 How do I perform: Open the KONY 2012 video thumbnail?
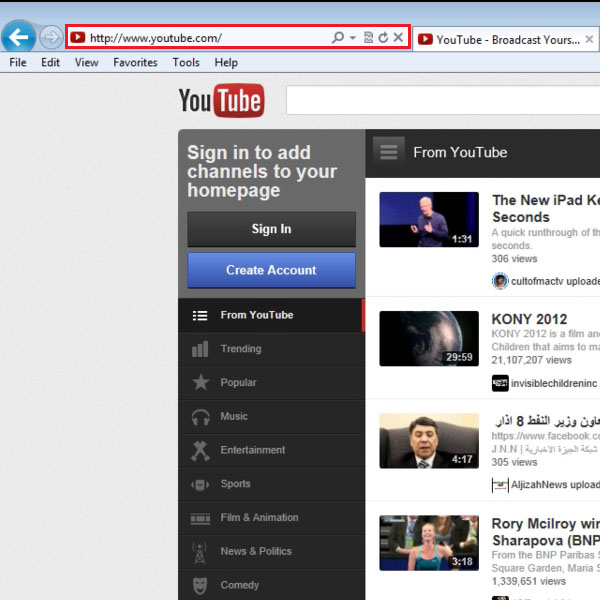[429, 339]
